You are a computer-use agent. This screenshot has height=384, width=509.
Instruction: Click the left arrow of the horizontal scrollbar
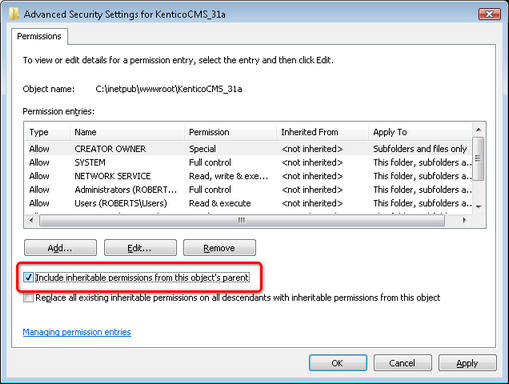coord(32,220)
